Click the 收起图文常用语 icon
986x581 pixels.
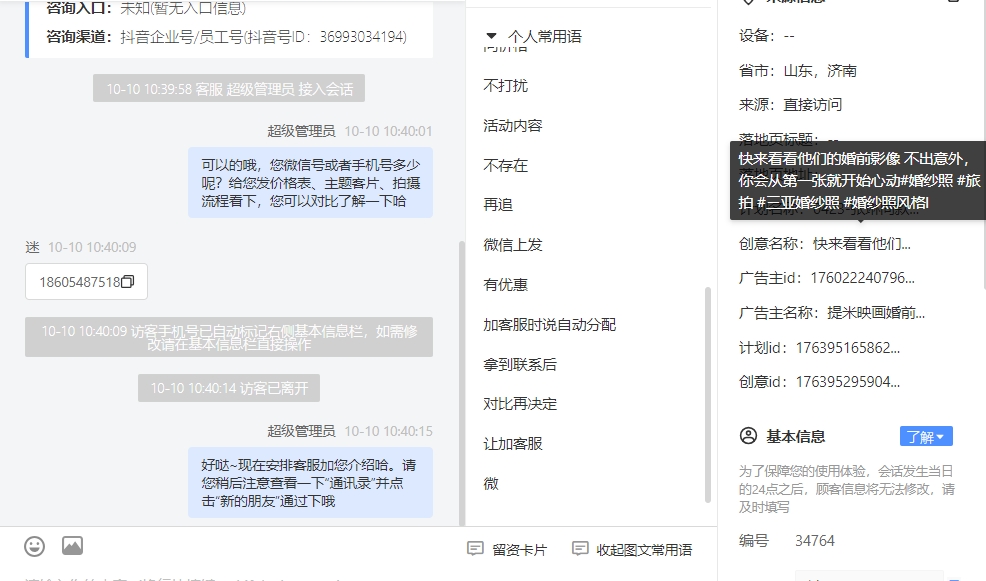click(x=580, y=549)
